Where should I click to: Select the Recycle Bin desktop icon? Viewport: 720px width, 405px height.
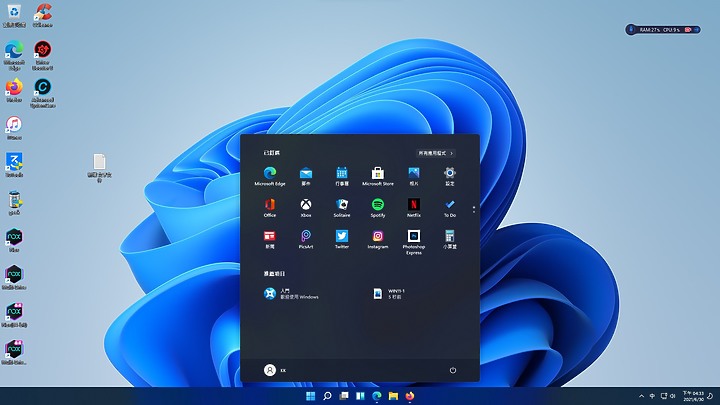point(14,16)
